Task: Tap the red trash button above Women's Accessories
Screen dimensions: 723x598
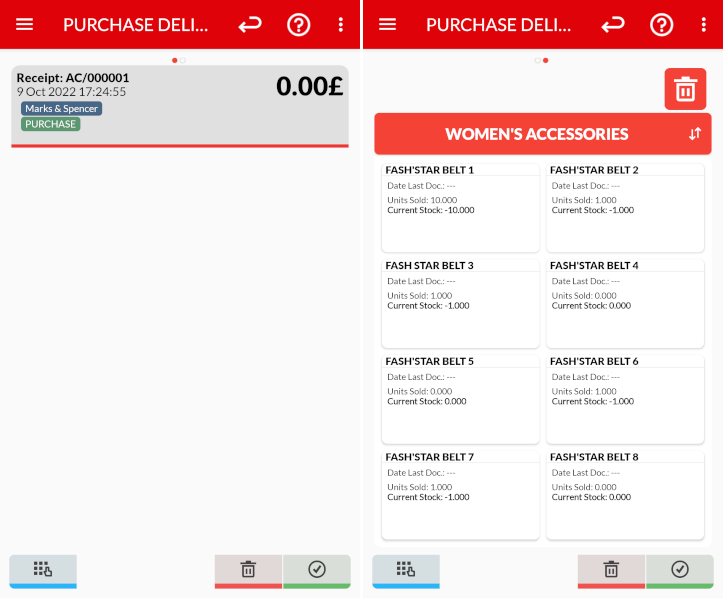Action: 685,89
